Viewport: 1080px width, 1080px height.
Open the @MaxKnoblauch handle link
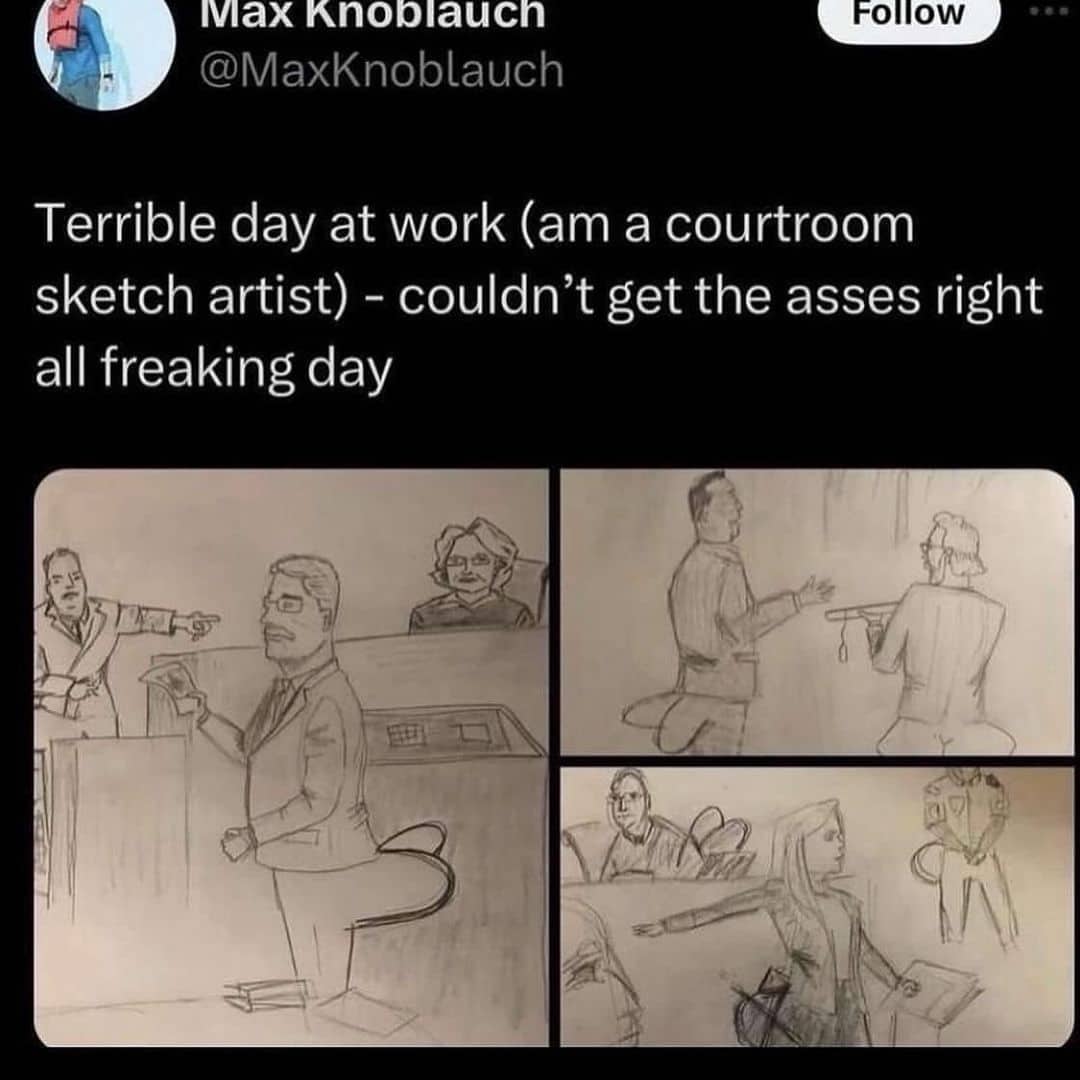[x=382, y=70]
